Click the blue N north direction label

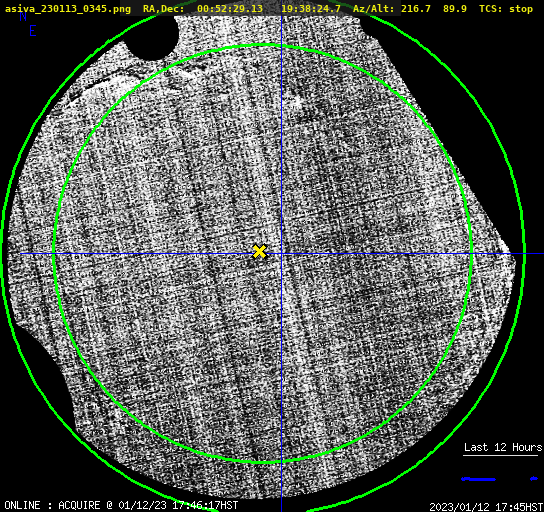click(23, 17)
